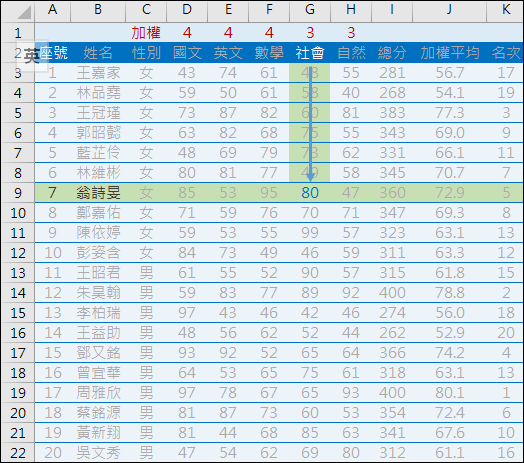524x463 pixels.
Task: Select row 9 header
Action: coord(18,193)
